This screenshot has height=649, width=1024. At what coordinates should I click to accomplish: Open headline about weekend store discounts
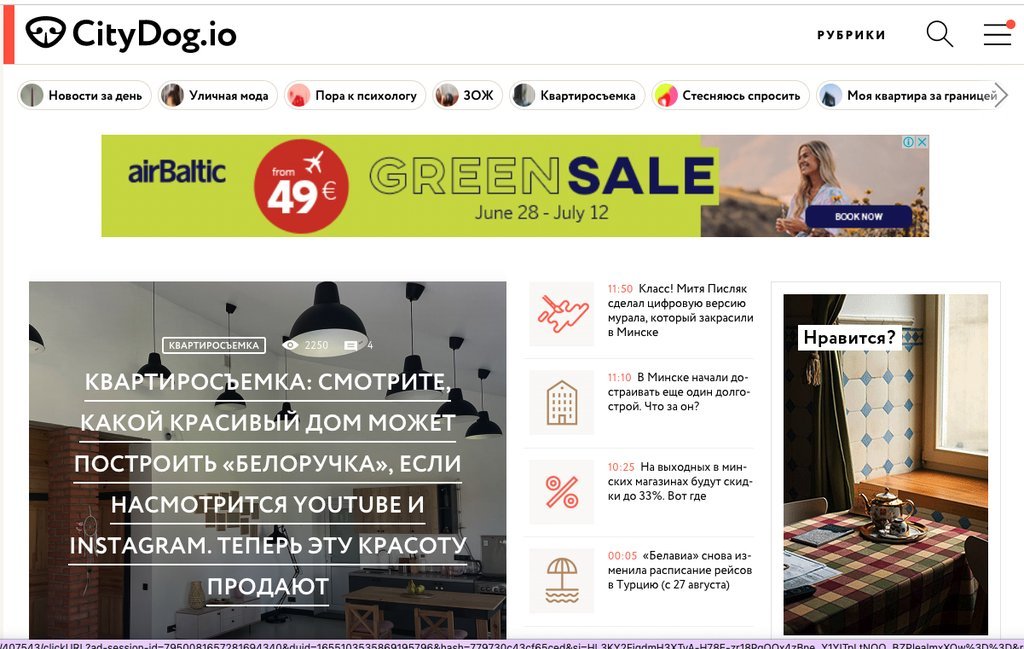pos(680,481)
